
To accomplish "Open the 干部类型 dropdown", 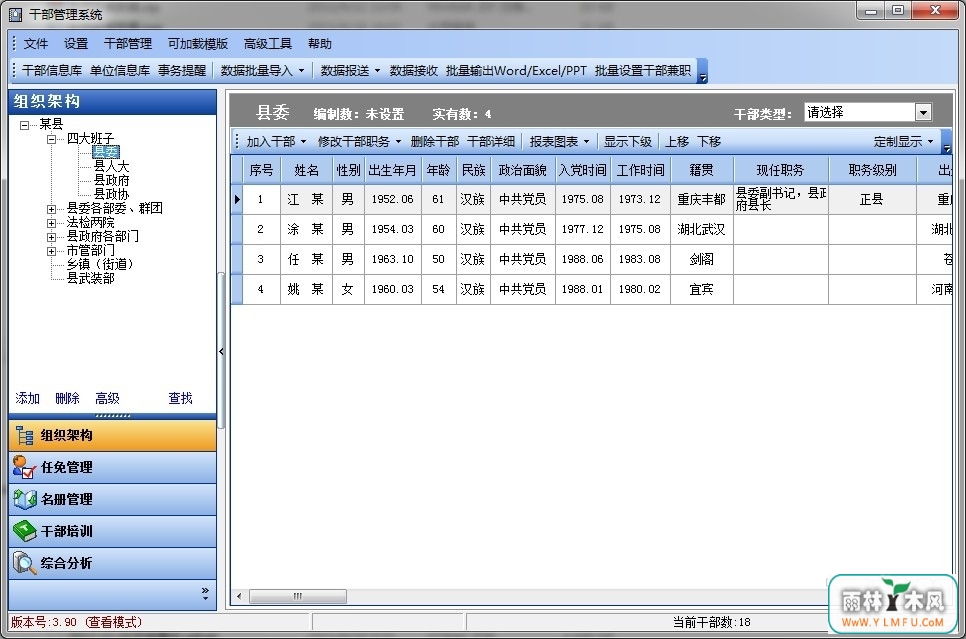I will 923,113.
